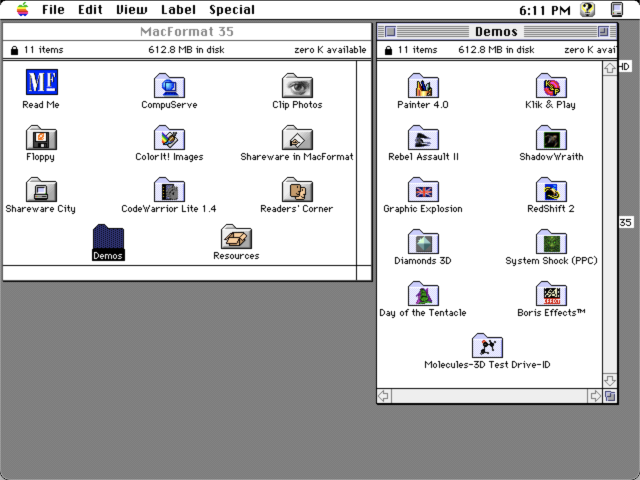Image resolution: width=640 pixels, height=480 pixels.
Task: Click the Demos scroll left arrow
Action: coord(384,396)
